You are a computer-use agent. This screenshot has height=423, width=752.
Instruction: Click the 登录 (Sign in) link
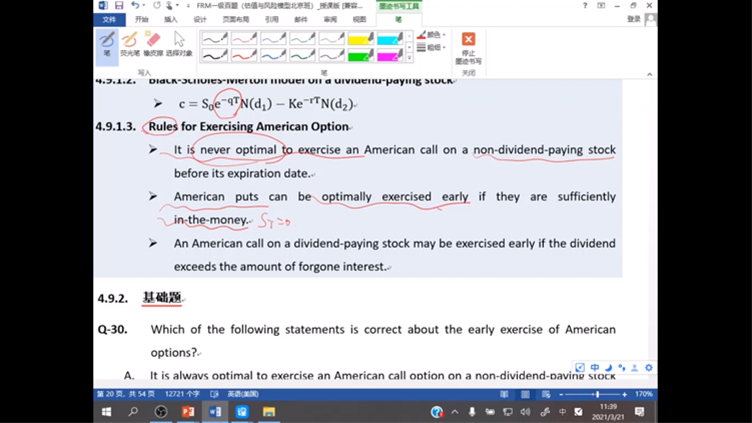[x=634, y=19]
